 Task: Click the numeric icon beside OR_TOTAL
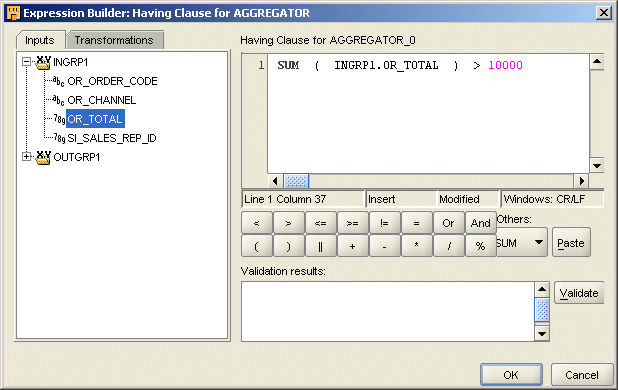coord(59,119)
